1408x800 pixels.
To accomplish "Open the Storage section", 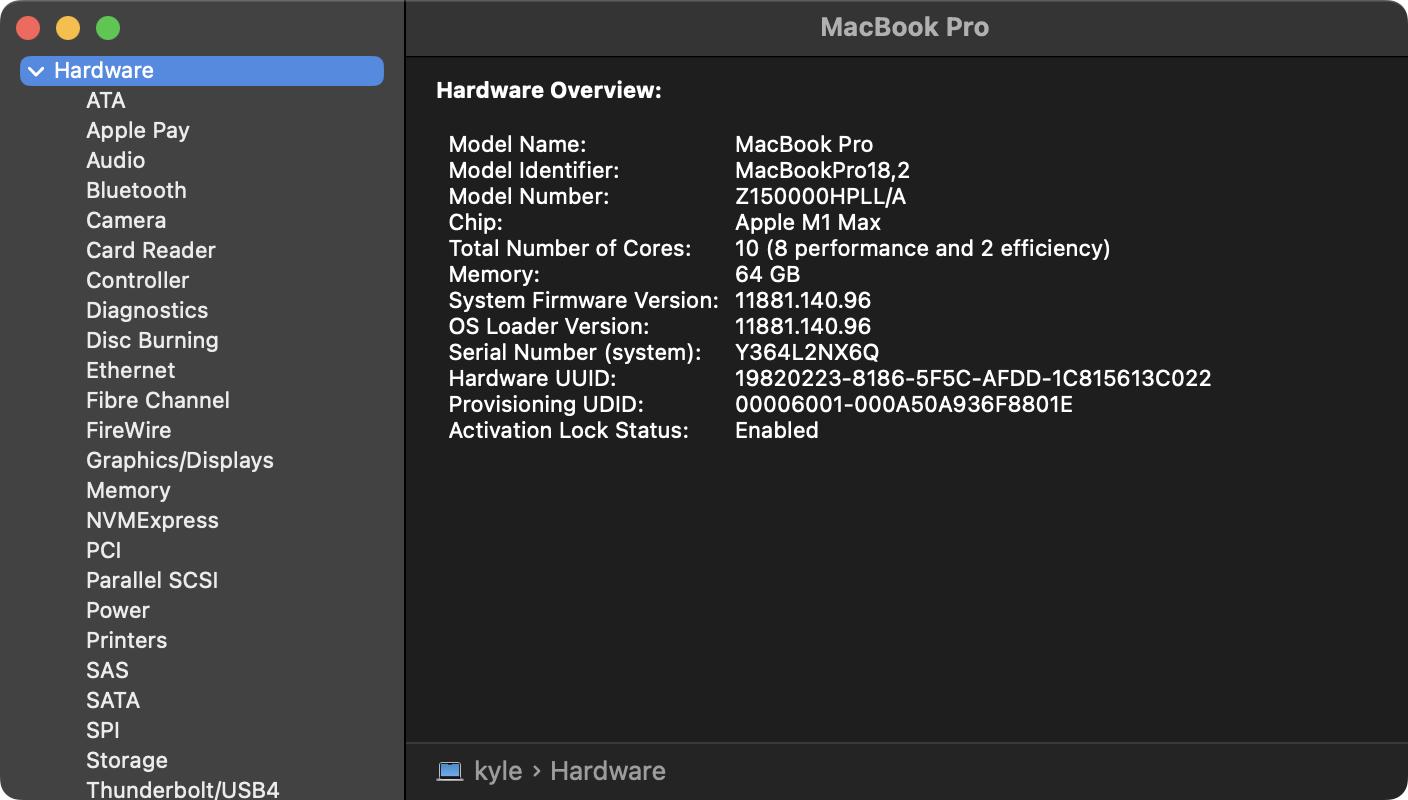I will tap(127, 761).
